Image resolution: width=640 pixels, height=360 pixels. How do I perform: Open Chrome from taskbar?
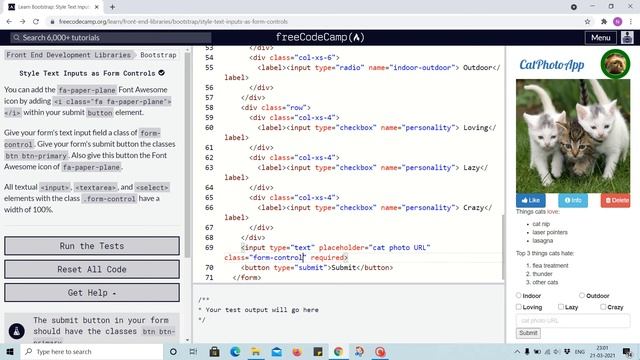338,351
